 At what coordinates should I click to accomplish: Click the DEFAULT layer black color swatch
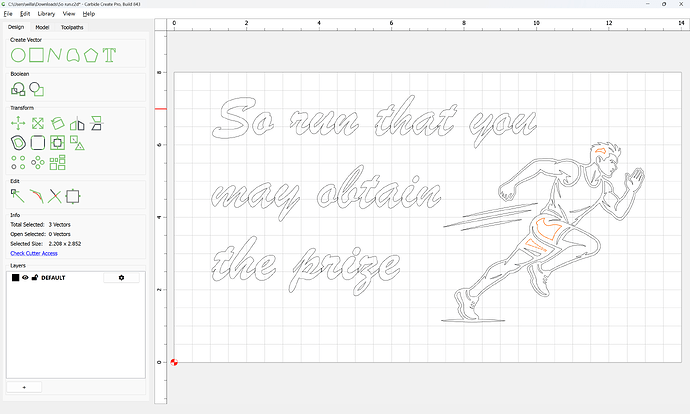[15, 277]
